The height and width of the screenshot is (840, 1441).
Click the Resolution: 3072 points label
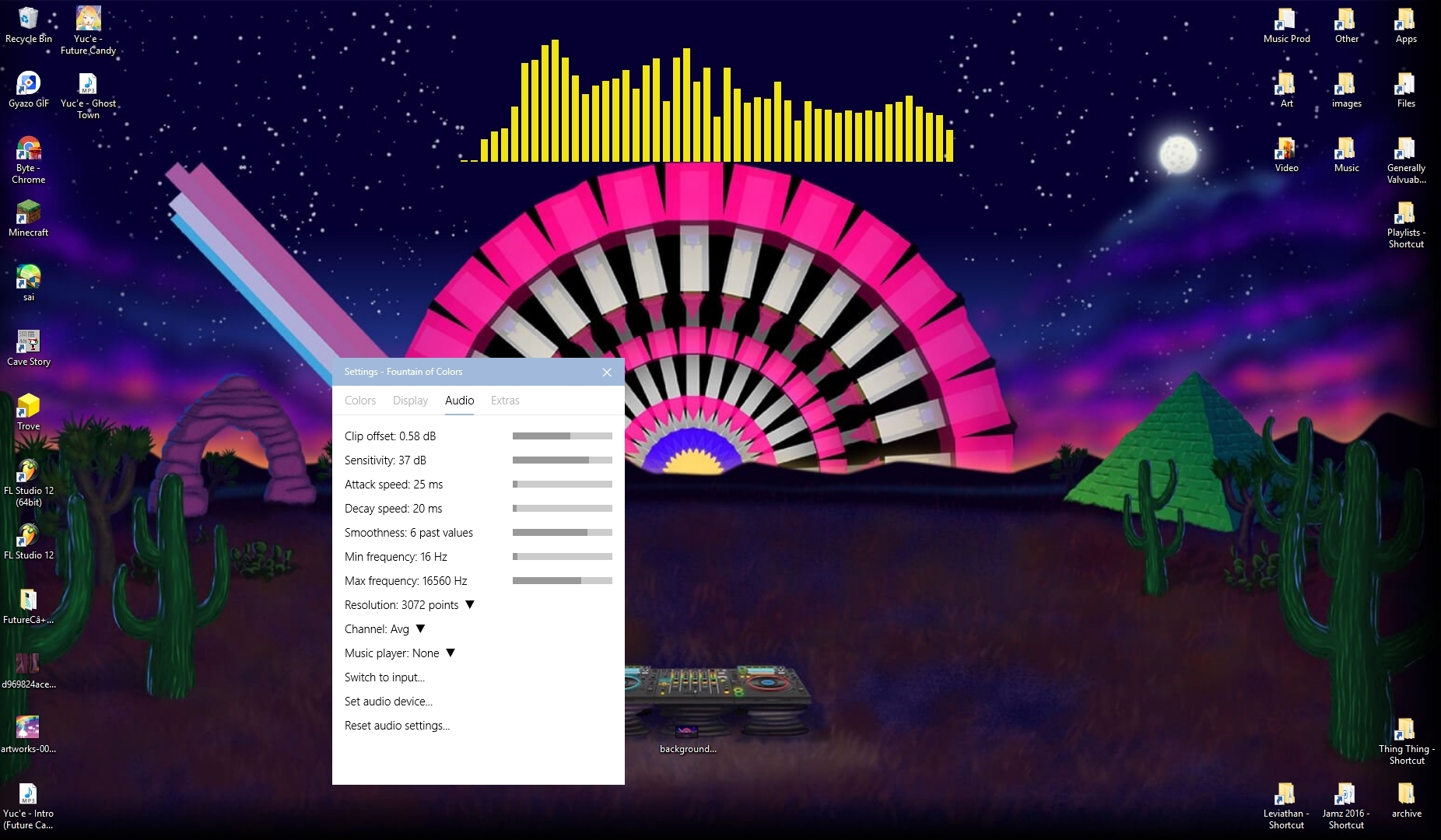click(401, 605)
